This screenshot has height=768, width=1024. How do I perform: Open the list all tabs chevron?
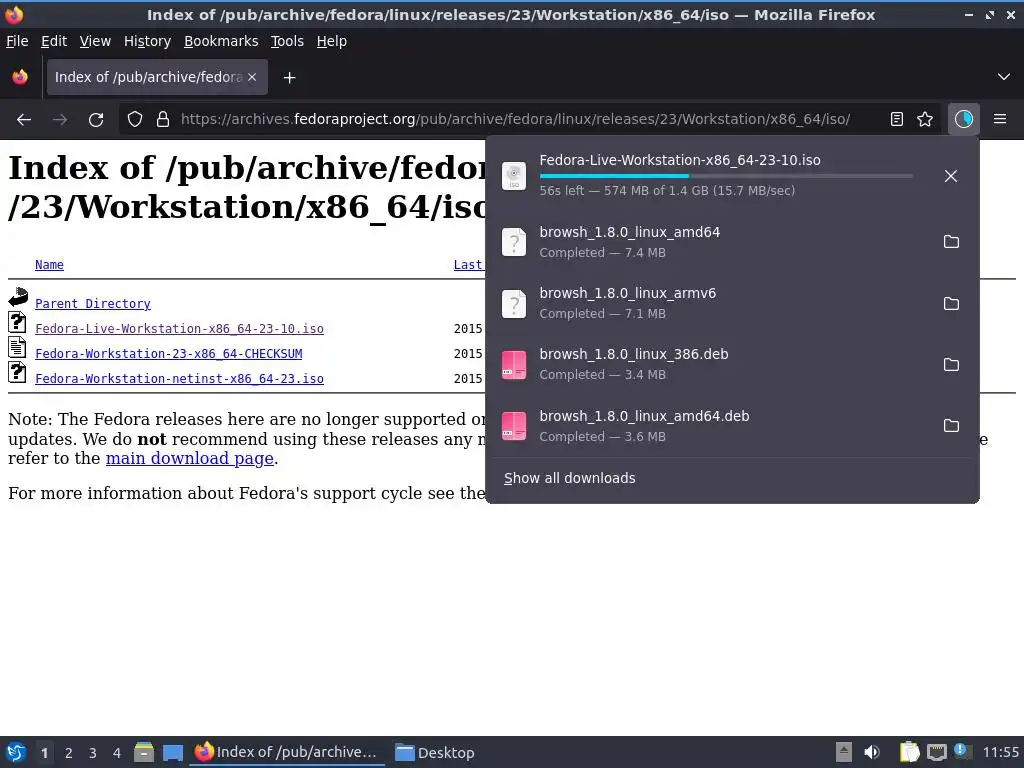click(x=1004, y=77)
